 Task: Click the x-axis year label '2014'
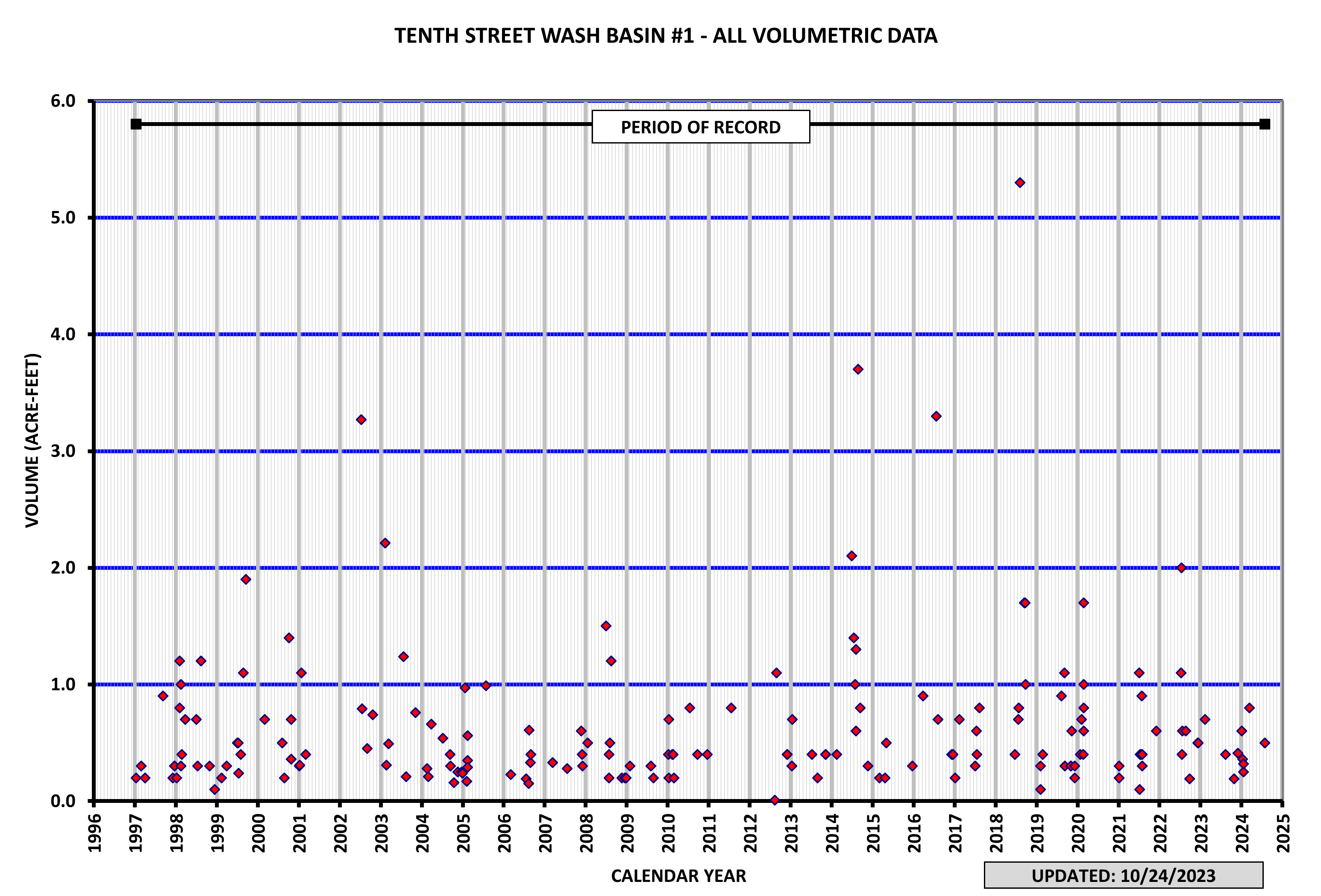tap(831, 833)
